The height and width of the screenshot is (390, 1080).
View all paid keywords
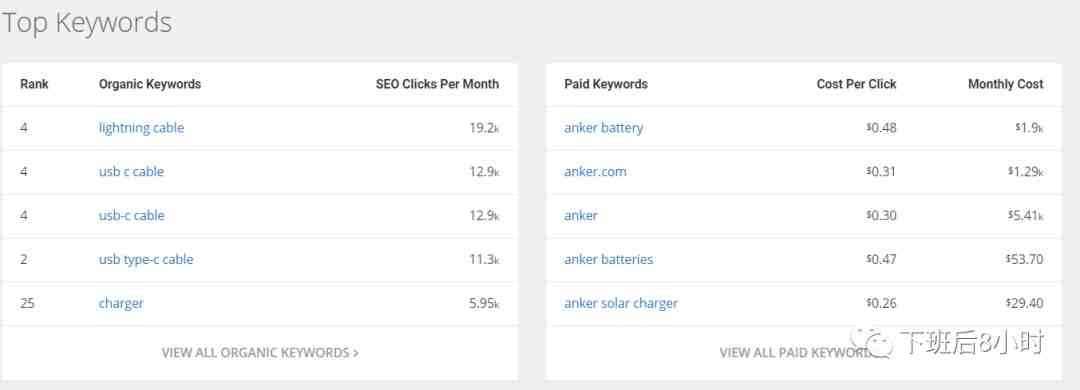pyautogui.click(x=796, y=353)
